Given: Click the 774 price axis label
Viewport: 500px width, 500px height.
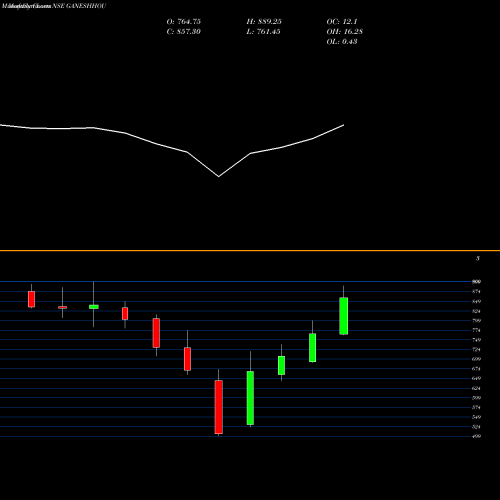Looking at the screenshot, I should 477,330.
